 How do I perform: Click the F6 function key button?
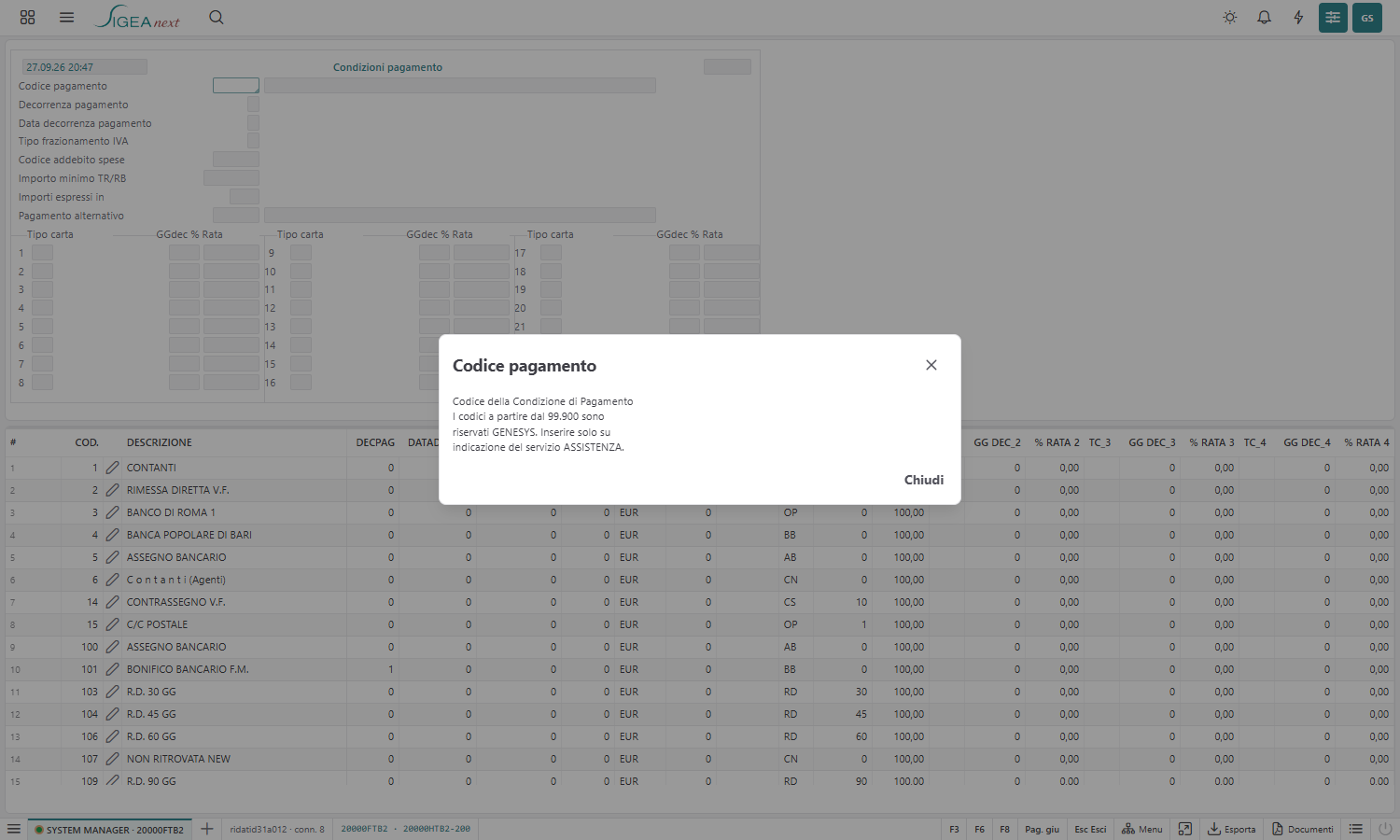[x=979, y=829]
